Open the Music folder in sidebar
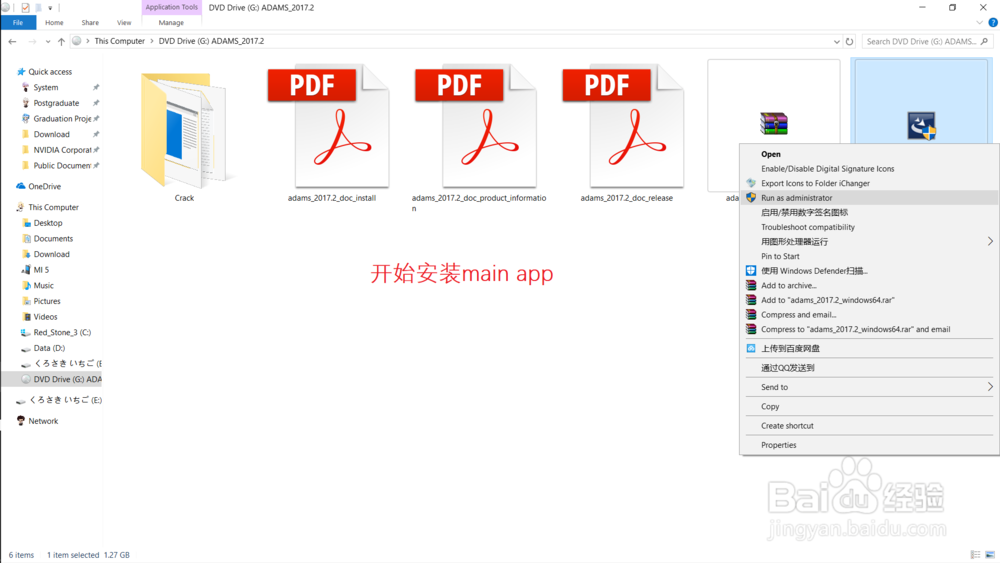Image resolution: width=1000 pixels, height=563 pixels. (43, 286)
